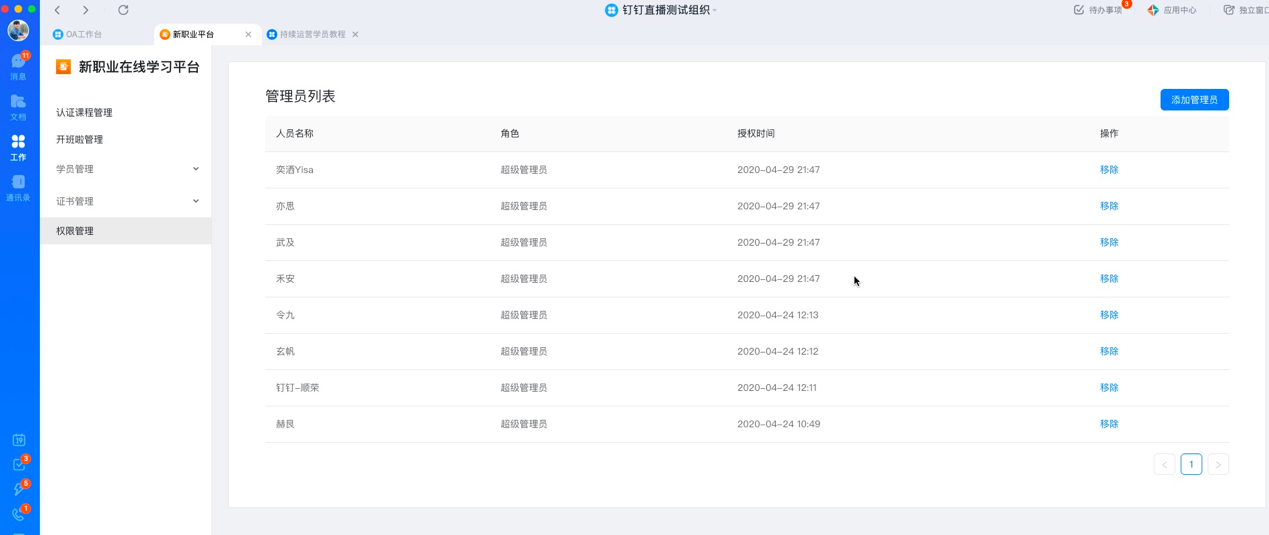Switch to the OA工作台 tab

[84, 34]
